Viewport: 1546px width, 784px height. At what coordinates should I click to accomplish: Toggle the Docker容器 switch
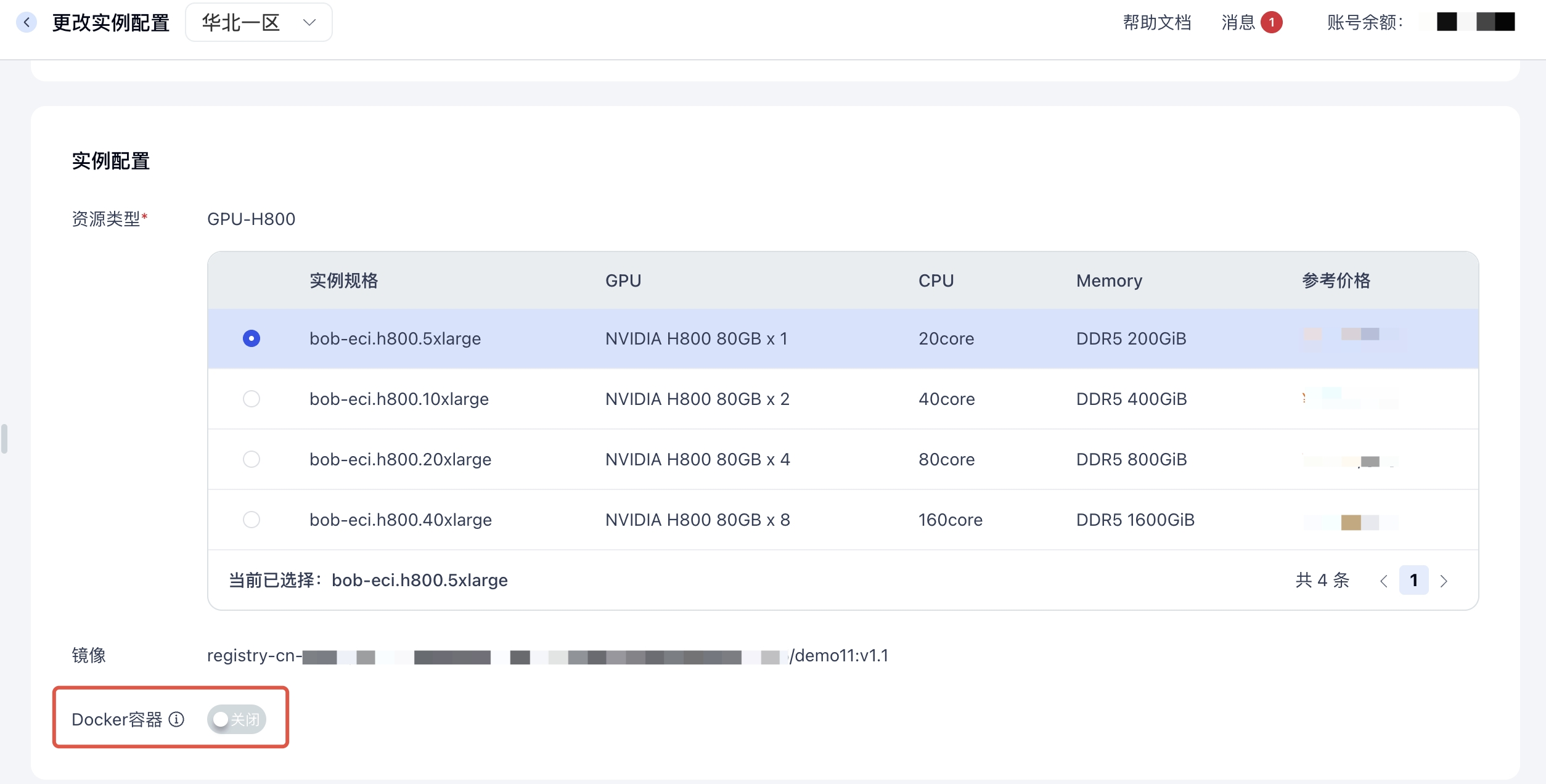click(237, 719)
